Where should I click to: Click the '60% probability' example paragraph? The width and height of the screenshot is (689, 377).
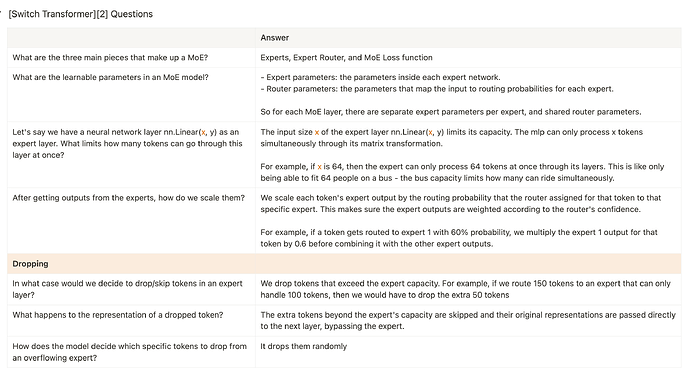[459, 238]
